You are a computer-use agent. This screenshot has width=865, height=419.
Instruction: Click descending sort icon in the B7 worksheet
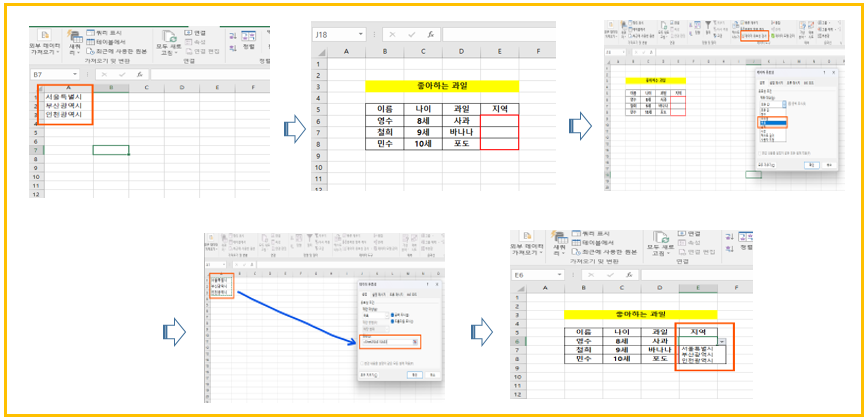click(x=233, y=47)
